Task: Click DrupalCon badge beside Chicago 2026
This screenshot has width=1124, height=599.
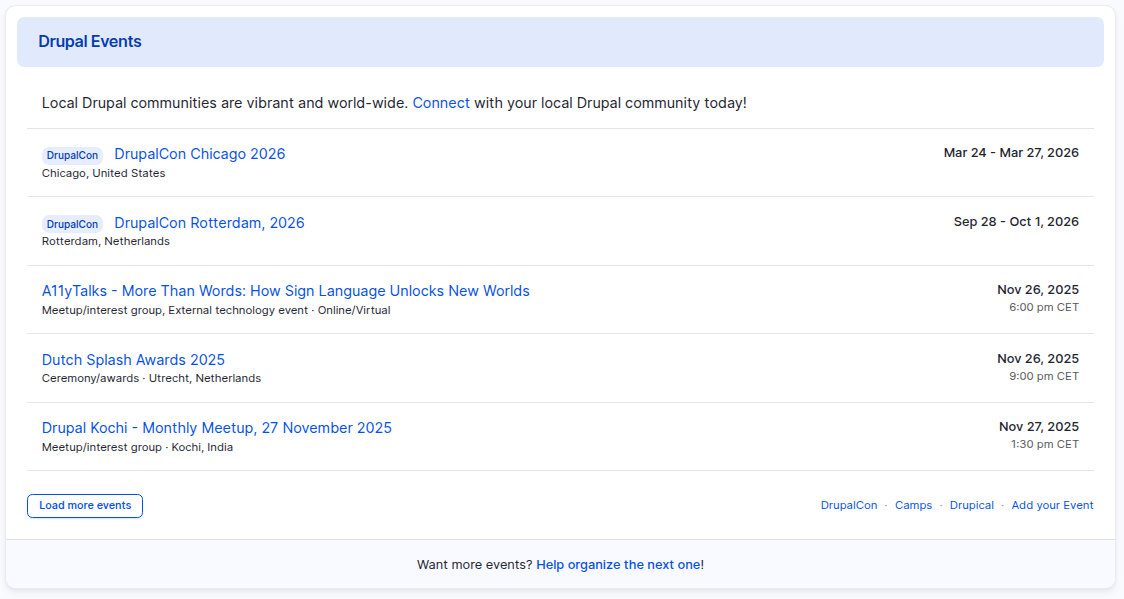Action: 72,155
